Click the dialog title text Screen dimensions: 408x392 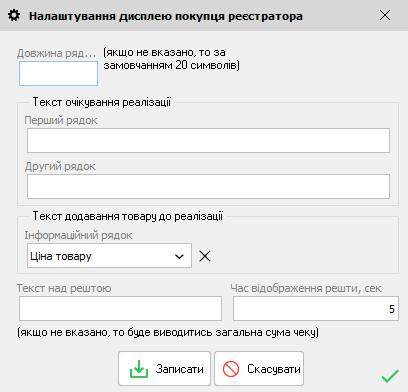click(x=166, y=16)
